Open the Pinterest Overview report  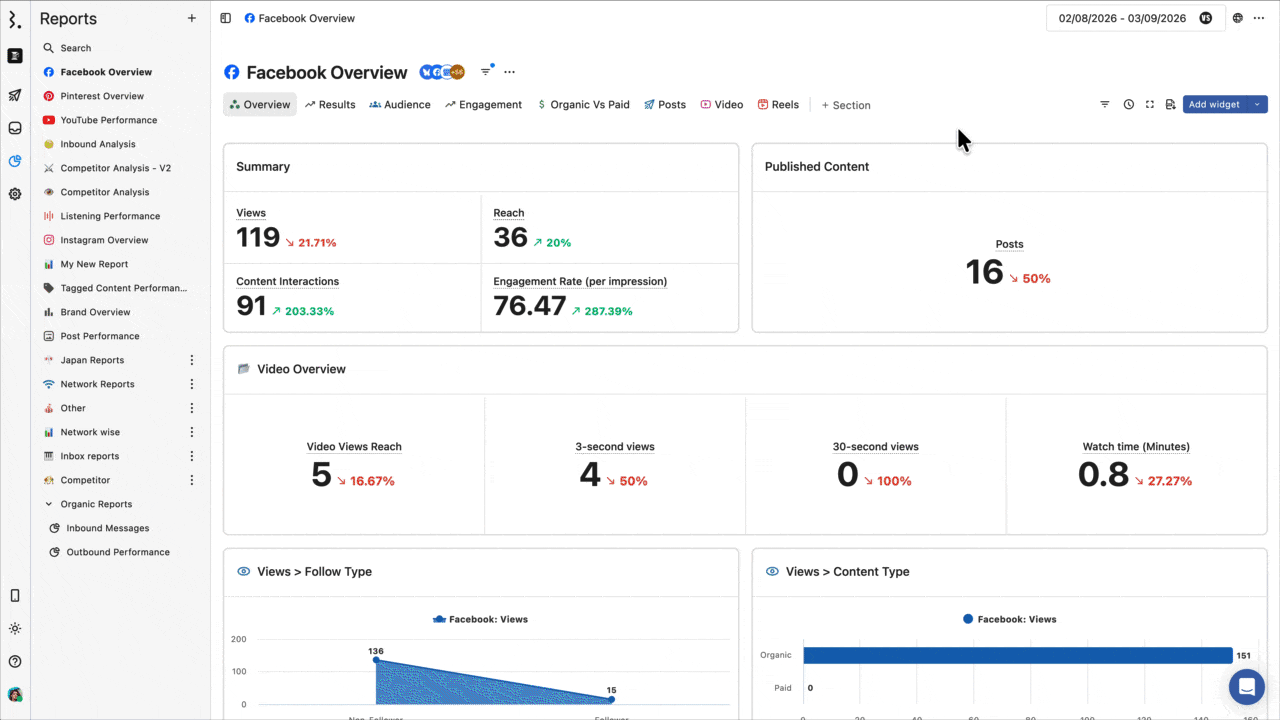(x=102, y=96)
